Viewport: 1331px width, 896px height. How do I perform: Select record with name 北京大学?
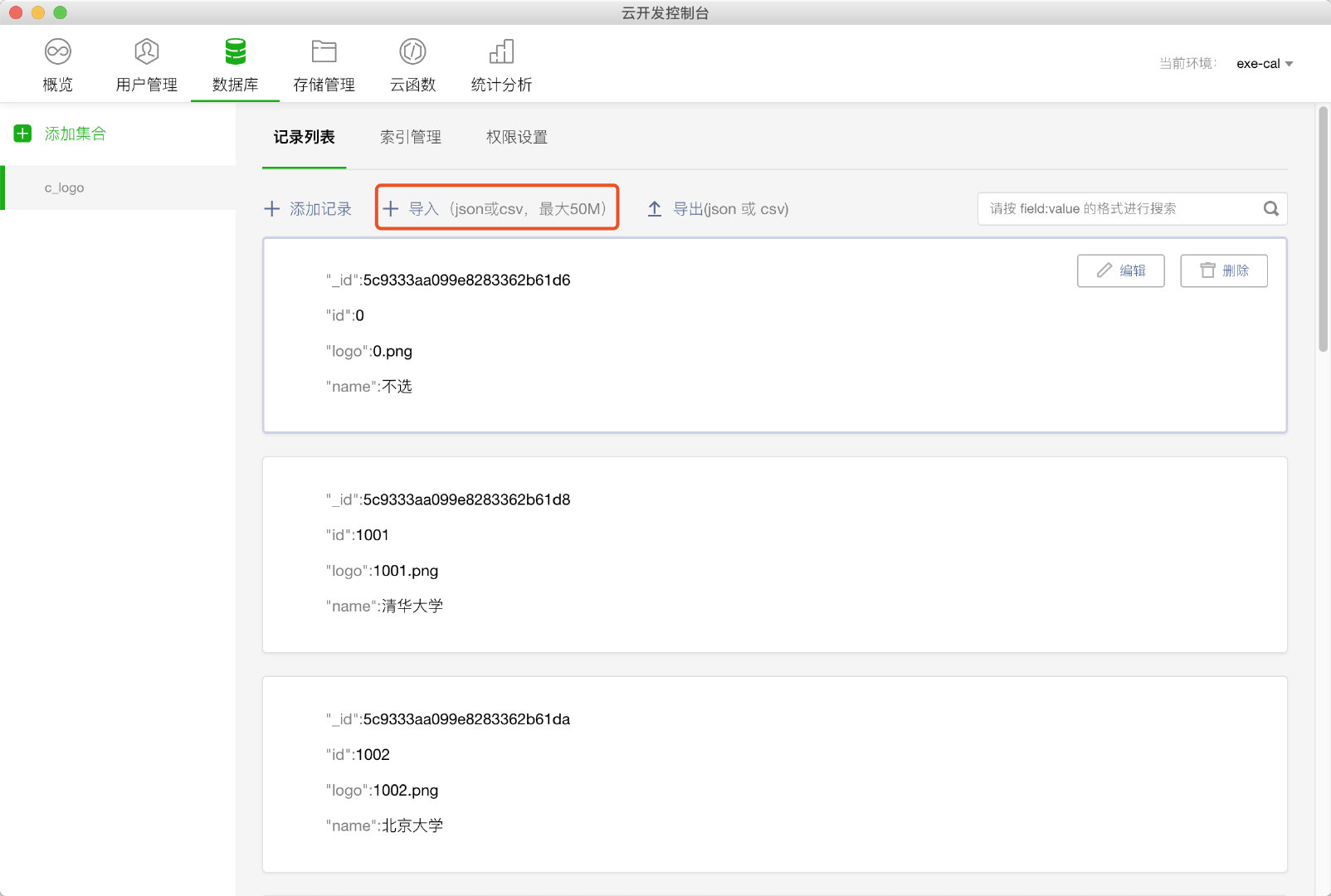(x=775, y=774)
